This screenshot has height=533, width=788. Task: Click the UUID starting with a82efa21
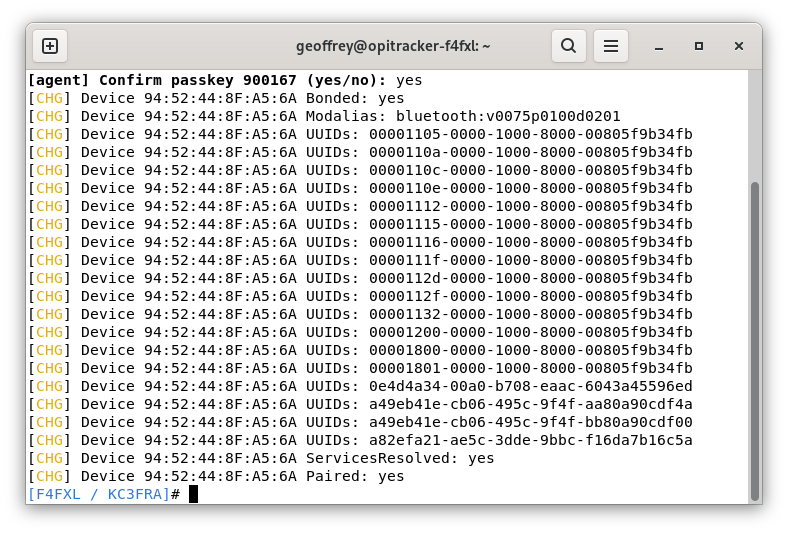[x=530, y=440]
